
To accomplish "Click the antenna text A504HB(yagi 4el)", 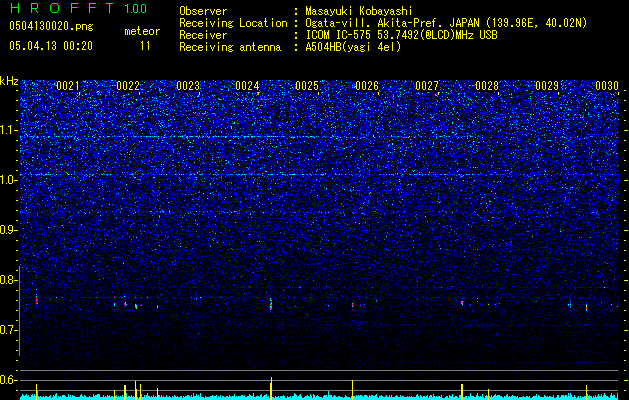I will (353, 47).
